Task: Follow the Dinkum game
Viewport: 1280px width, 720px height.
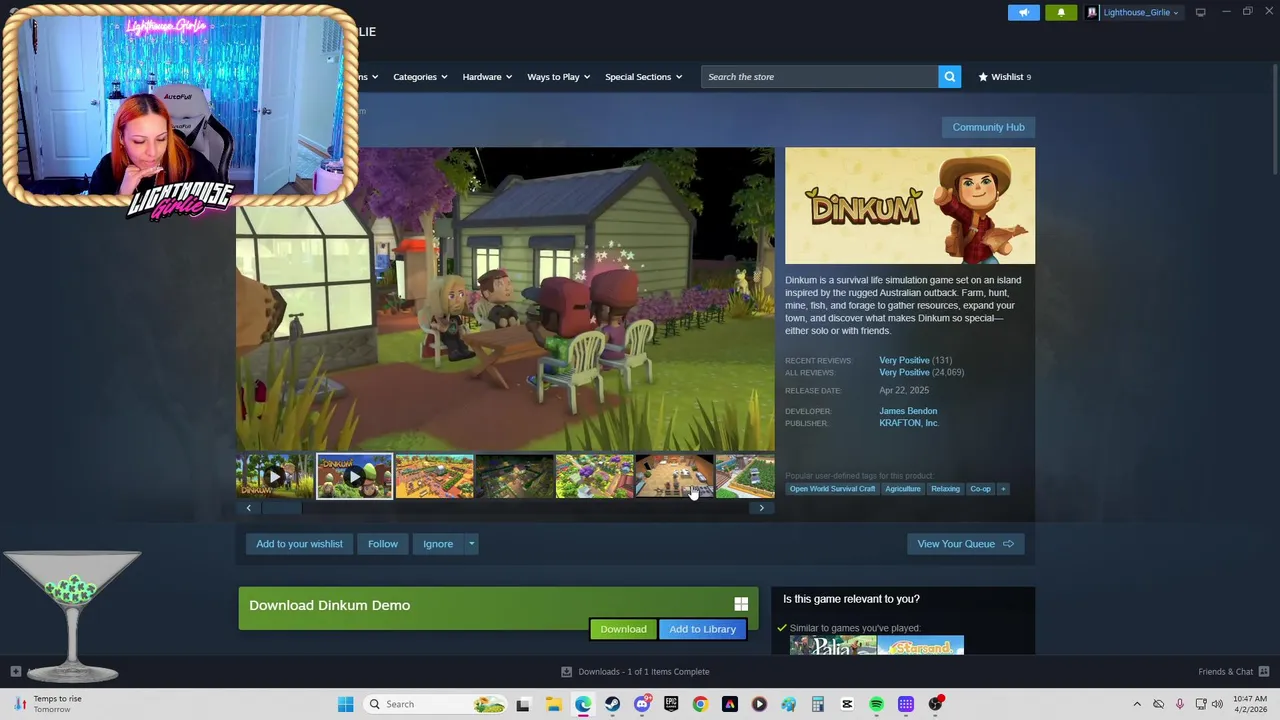Action: pos(382,544)
